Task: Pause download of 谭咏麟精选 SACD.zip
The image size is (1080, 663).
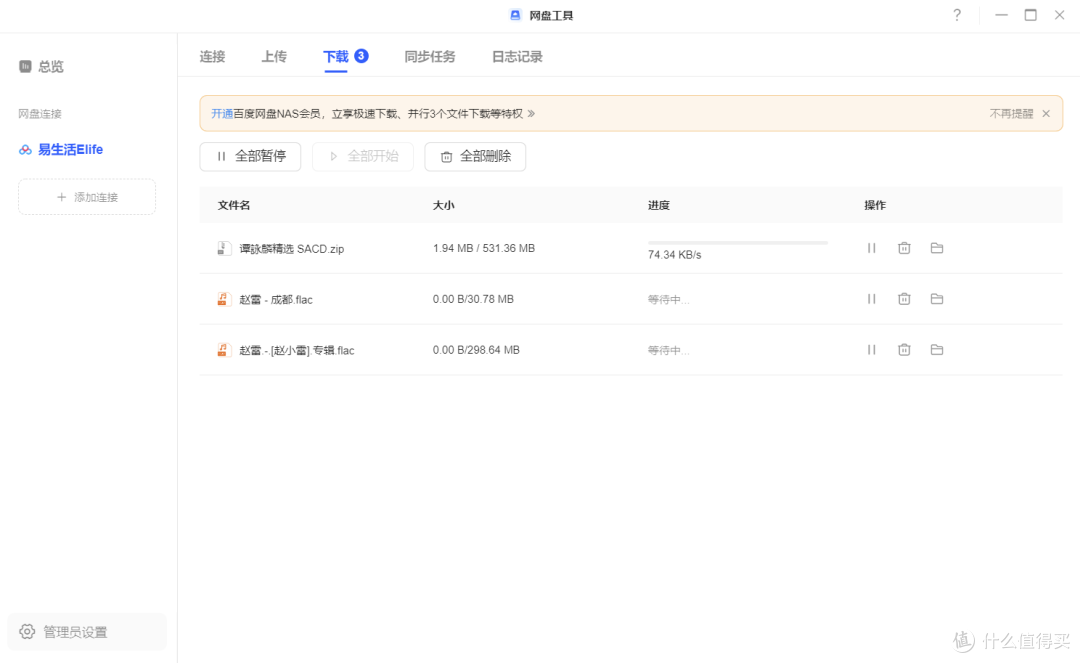Action: tap(871, 248)
